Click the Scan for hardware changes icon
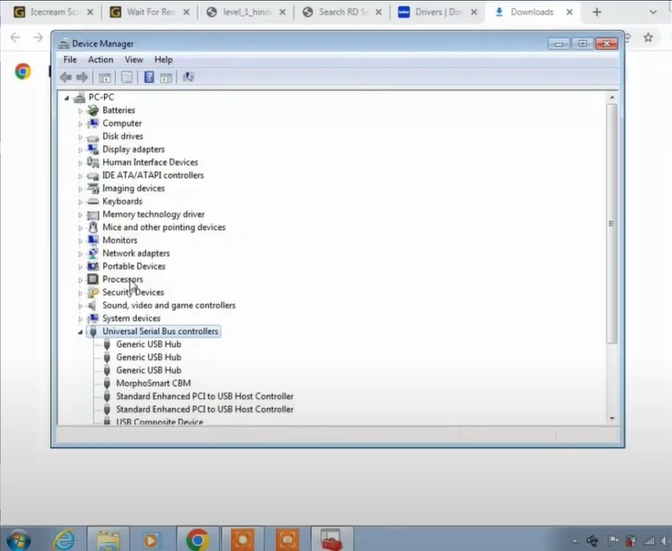The height and width of the screenshot is (551, 672). (x=188, y=77)
